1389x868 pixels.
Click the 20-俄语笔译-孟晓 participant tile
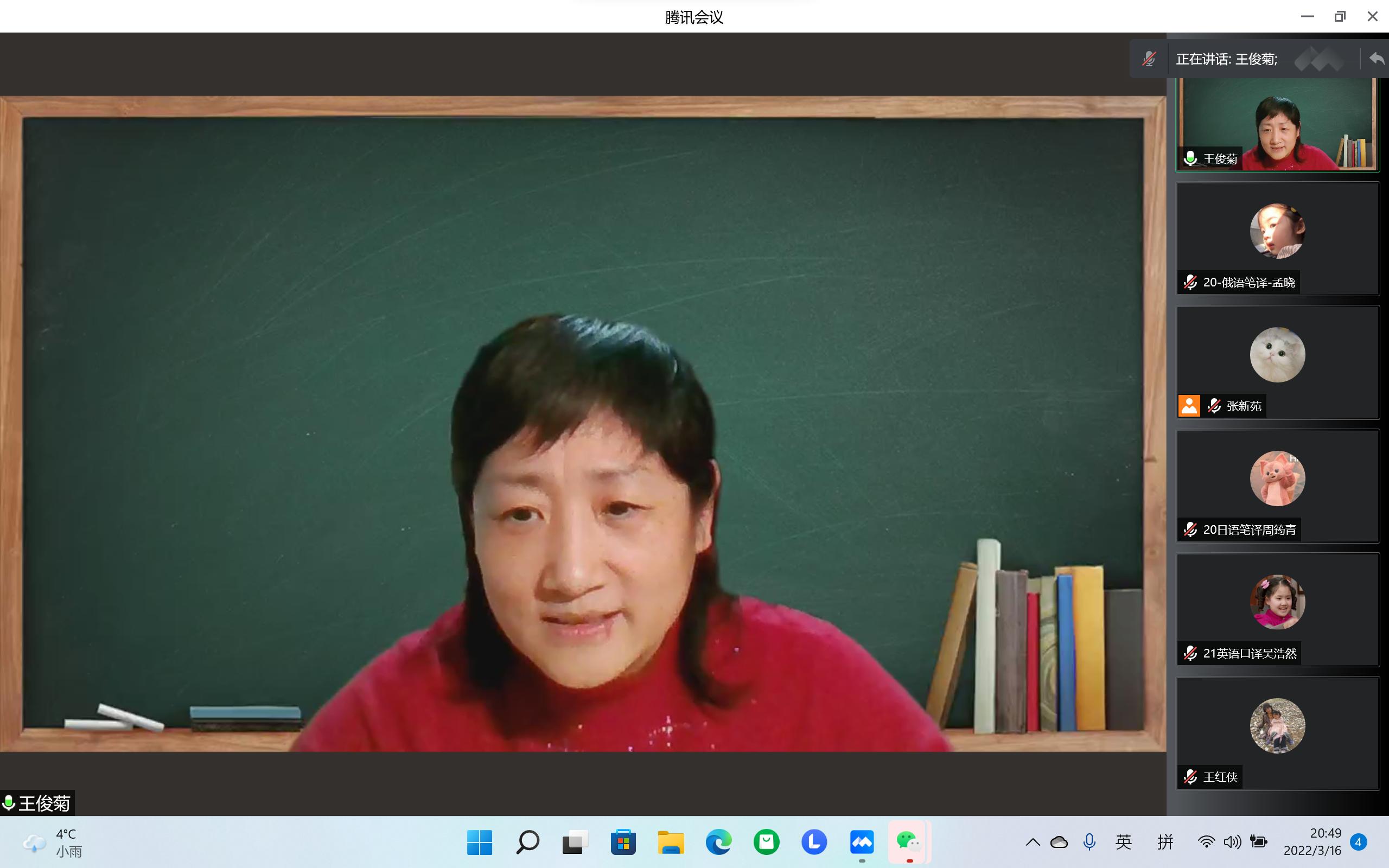[1277, 238]
